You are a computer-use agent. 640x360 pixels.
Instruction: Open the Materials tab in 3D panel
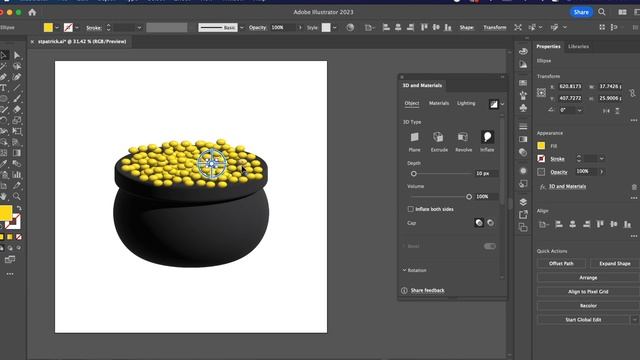click(x=439, y=103)
